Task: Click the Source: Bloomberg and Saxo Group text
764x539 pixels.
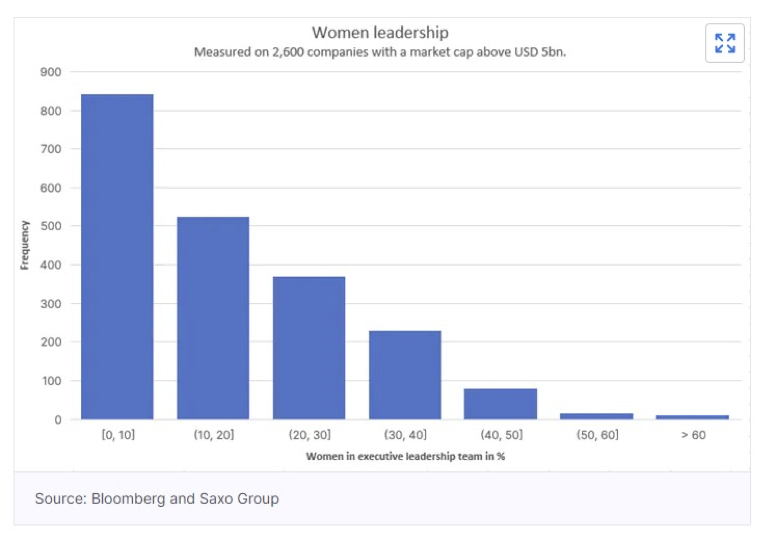Action: (157, 498)
